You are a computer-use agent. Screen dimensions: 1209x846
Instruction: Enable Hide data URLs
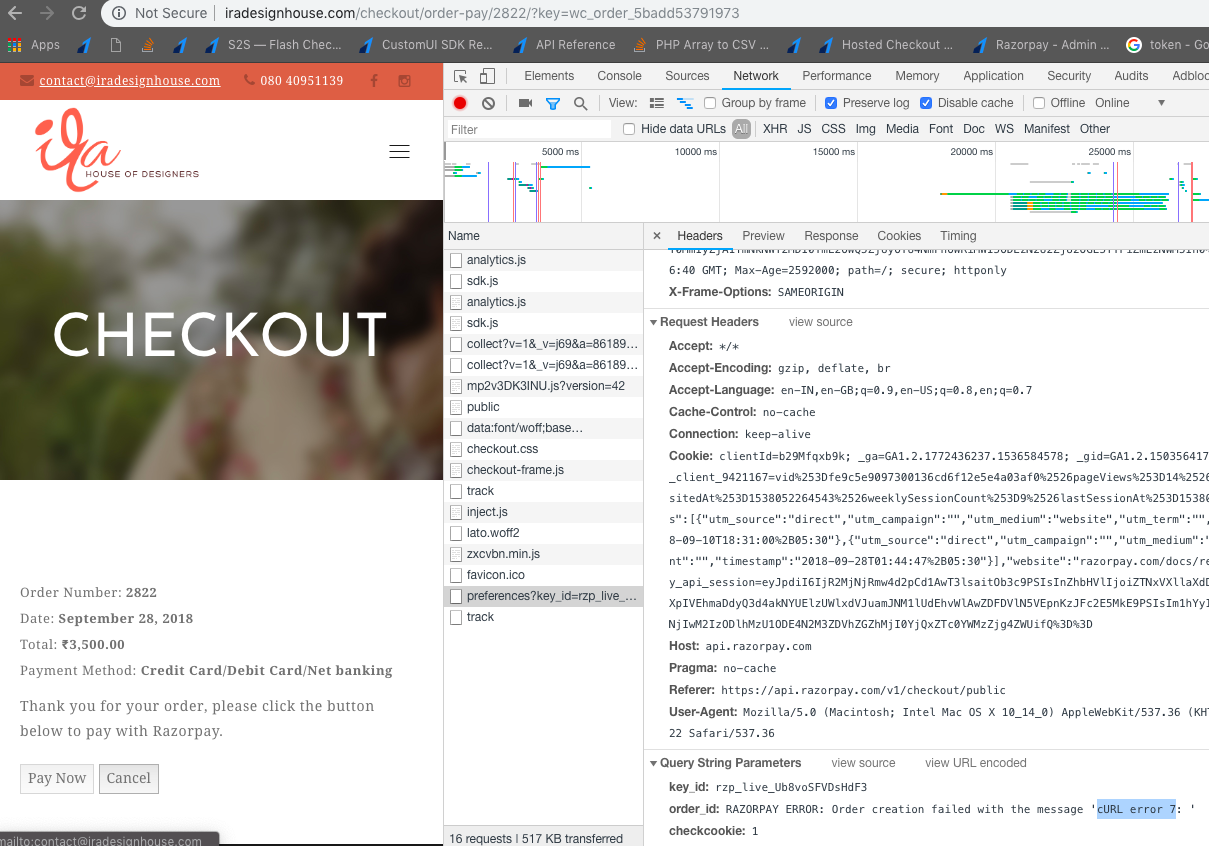click(628, 128)
